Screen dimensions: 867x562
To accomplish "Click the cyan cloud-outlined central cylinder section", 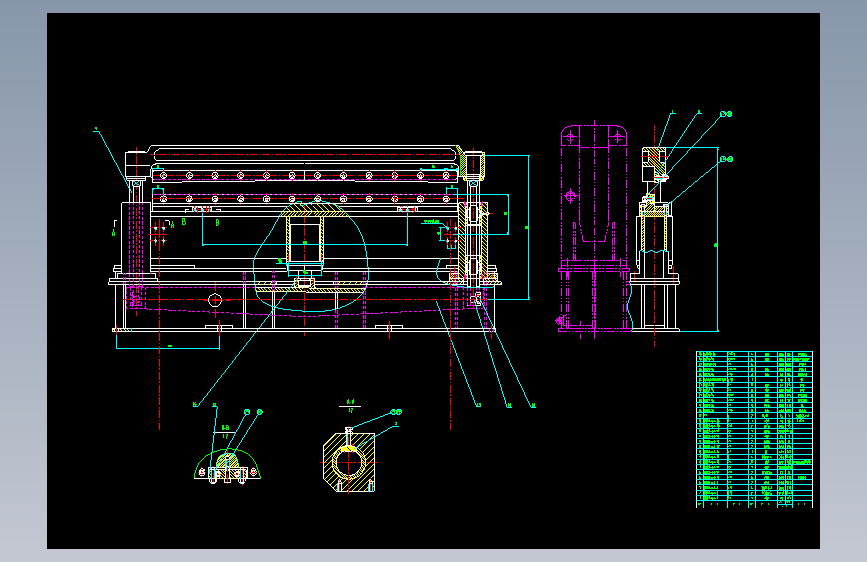I will (311, 257).
